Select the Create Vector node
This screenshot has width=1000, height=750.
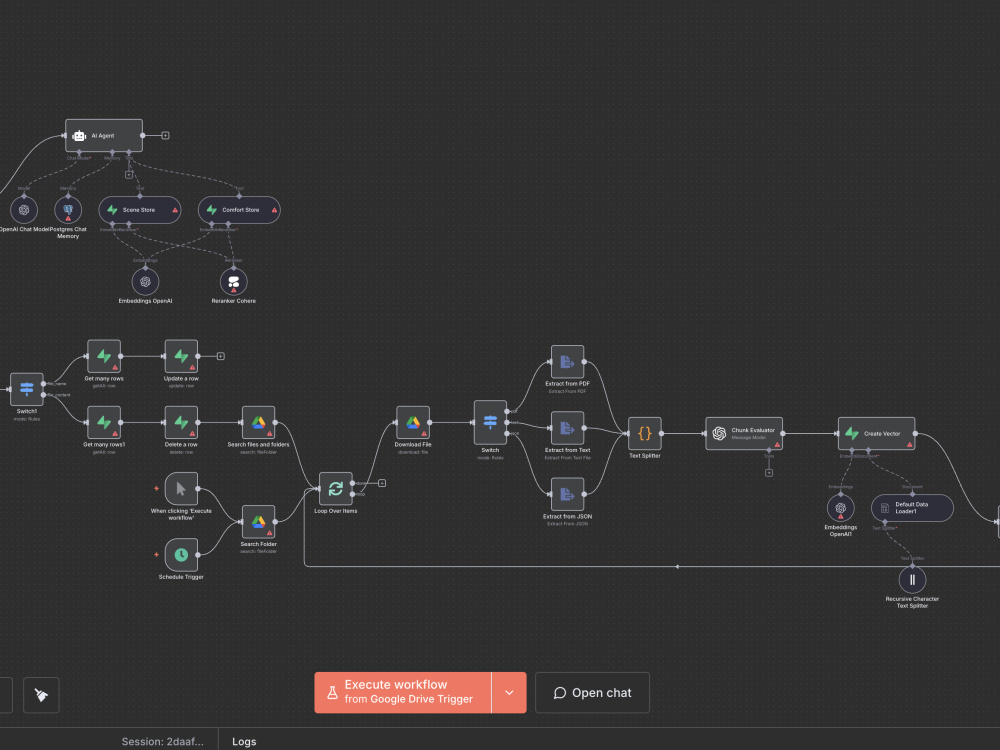(877, 434)
